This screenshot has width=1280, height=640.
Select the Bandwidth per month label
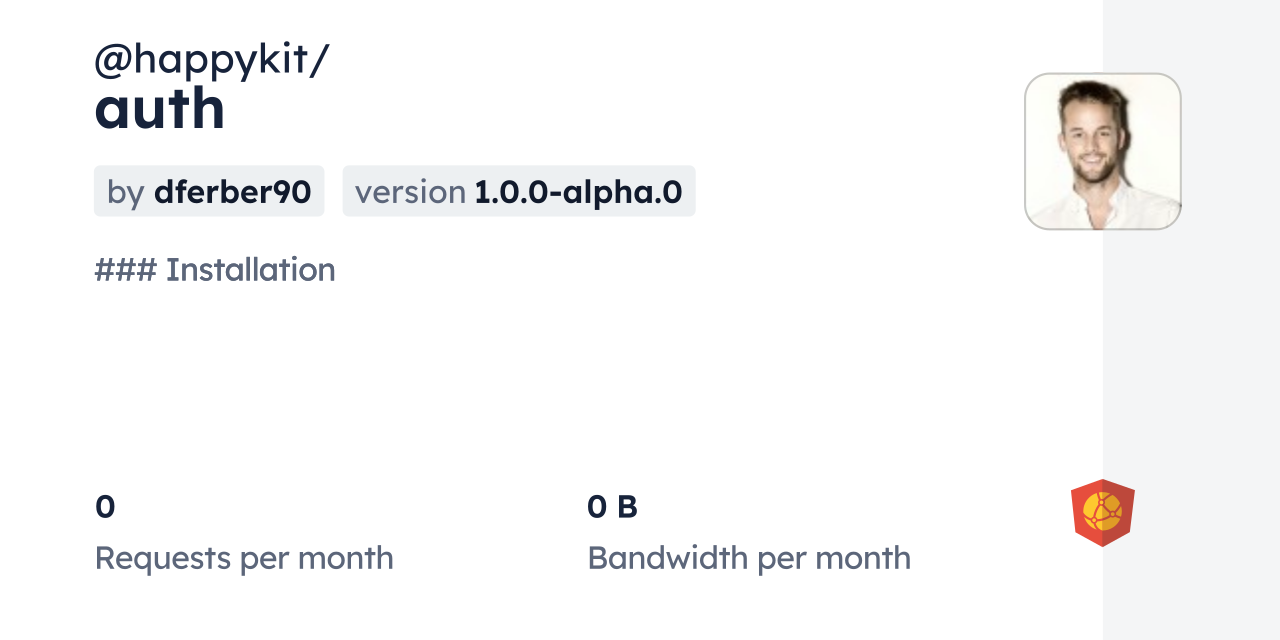[x=749, y=558]
